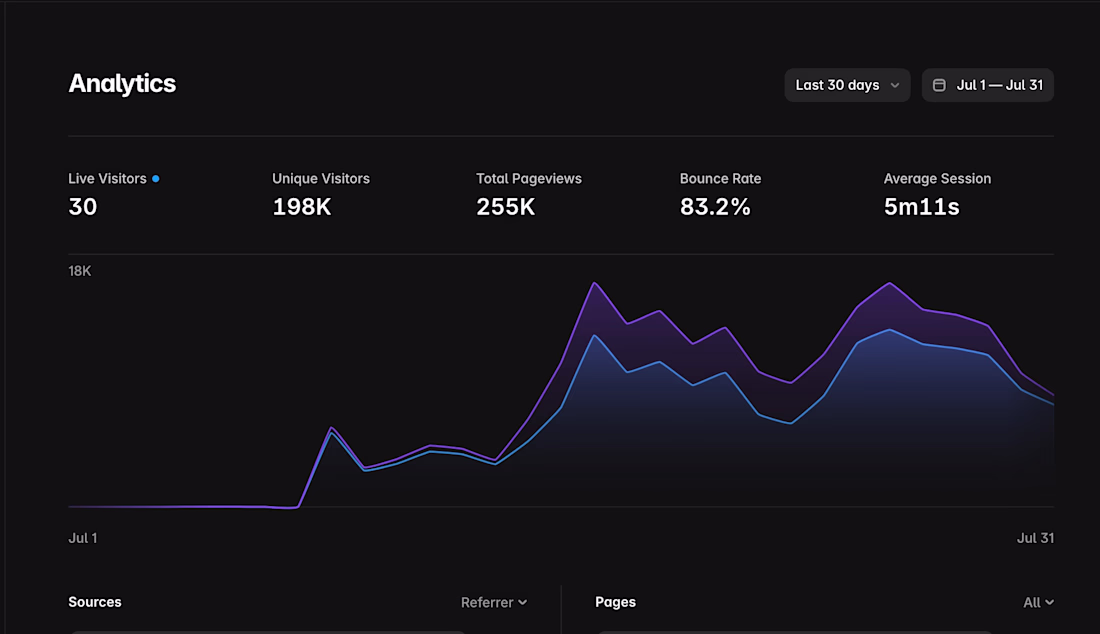The width and height of the screenshot is (1100, 634).
Task: Click the Jul 1 x-axis label
Action: [x=83, y=538]
